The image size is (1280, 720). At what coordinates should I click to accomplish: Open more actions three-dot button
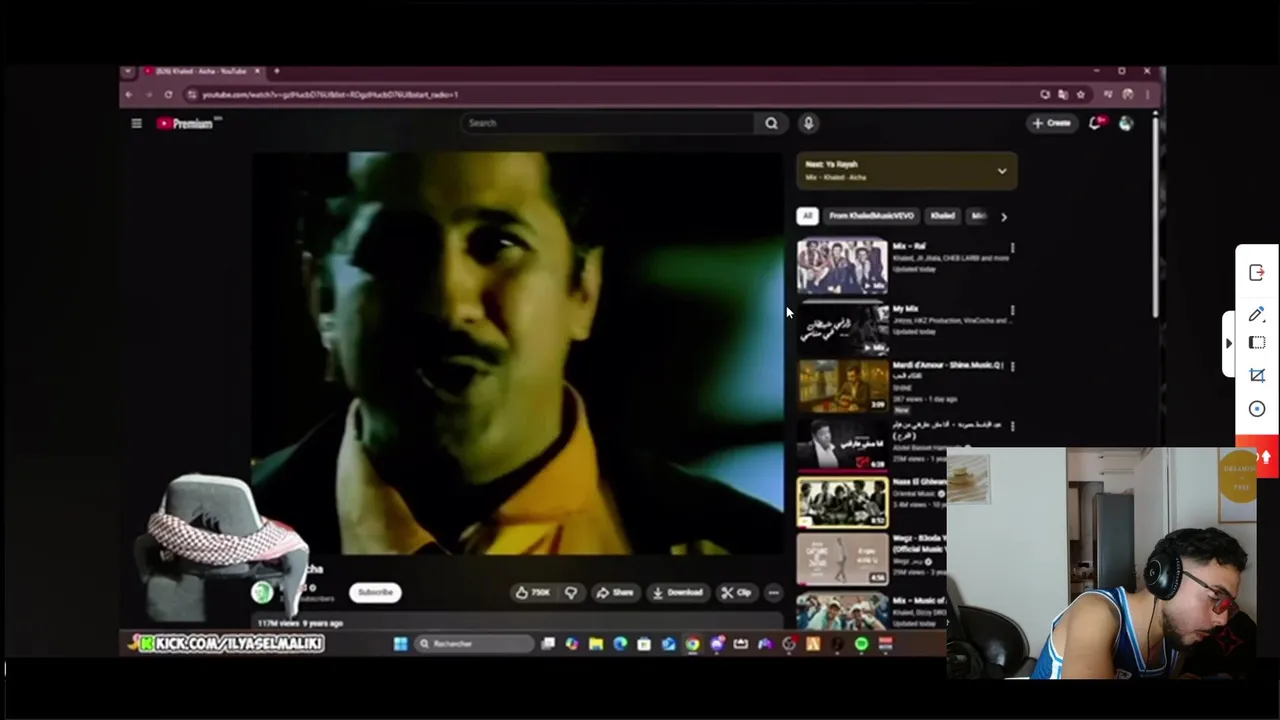tap(773, 592)
